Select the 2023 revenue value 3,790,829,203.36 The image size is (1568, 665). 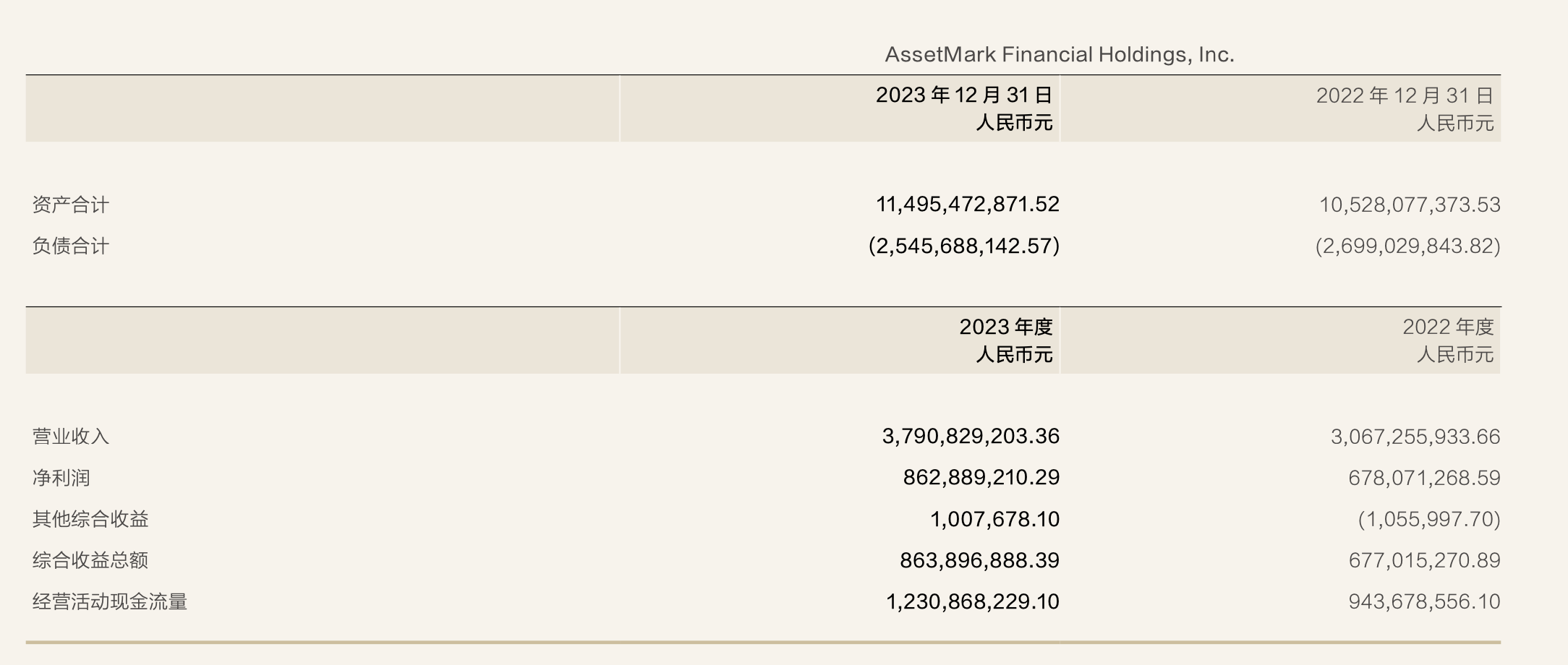[970, 437]
